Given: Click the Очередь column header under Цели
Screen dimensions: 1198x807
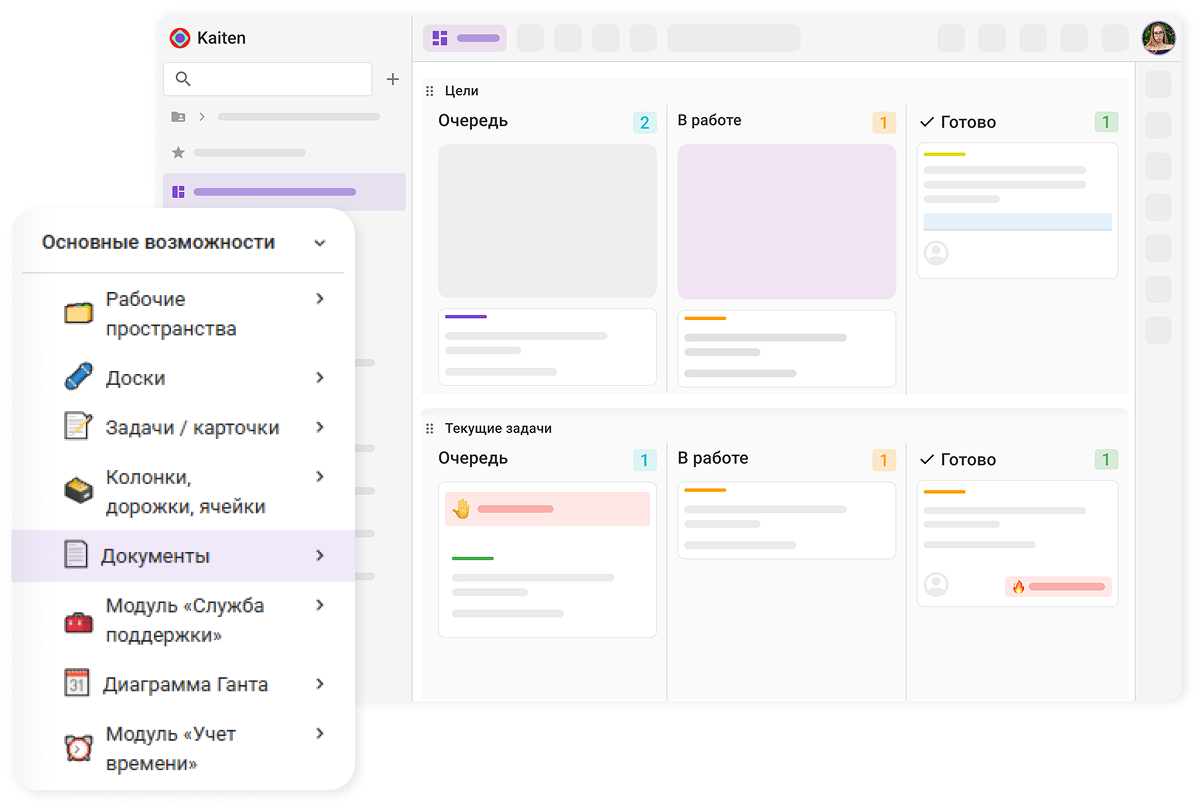Looking at the screenshot, I should [x=473, y=121].
